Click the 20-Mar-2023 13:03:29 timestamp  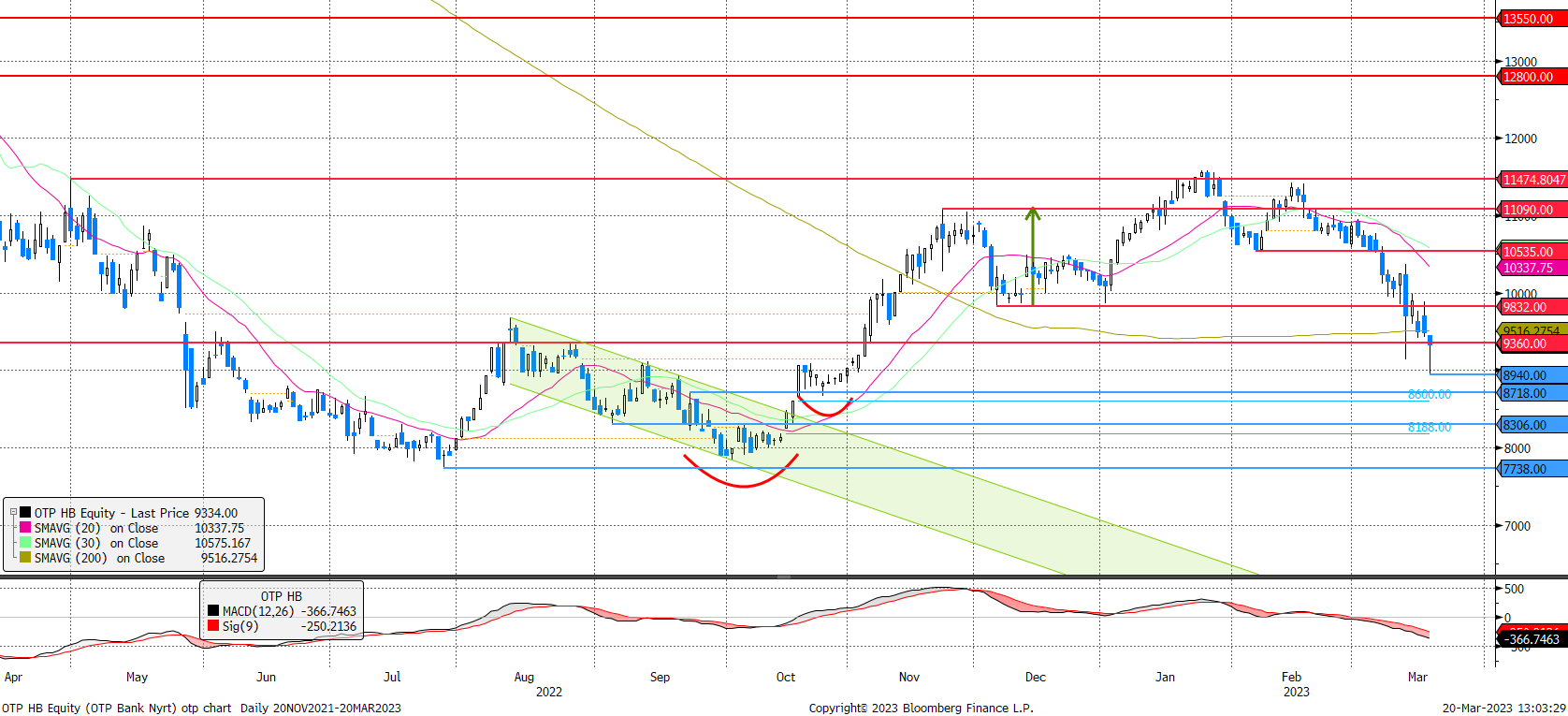(x=1503, y=708)
